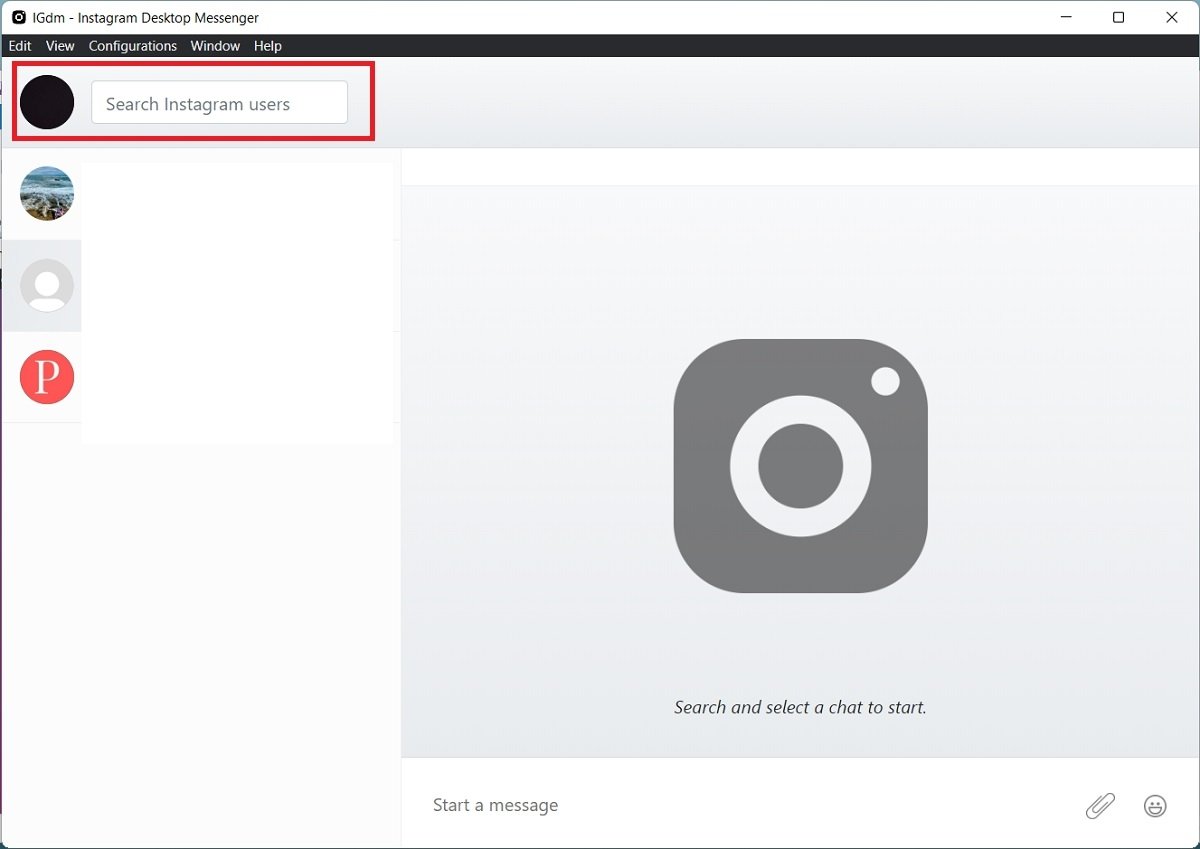
Task: Open the Help menu
Action: point(268,46)
